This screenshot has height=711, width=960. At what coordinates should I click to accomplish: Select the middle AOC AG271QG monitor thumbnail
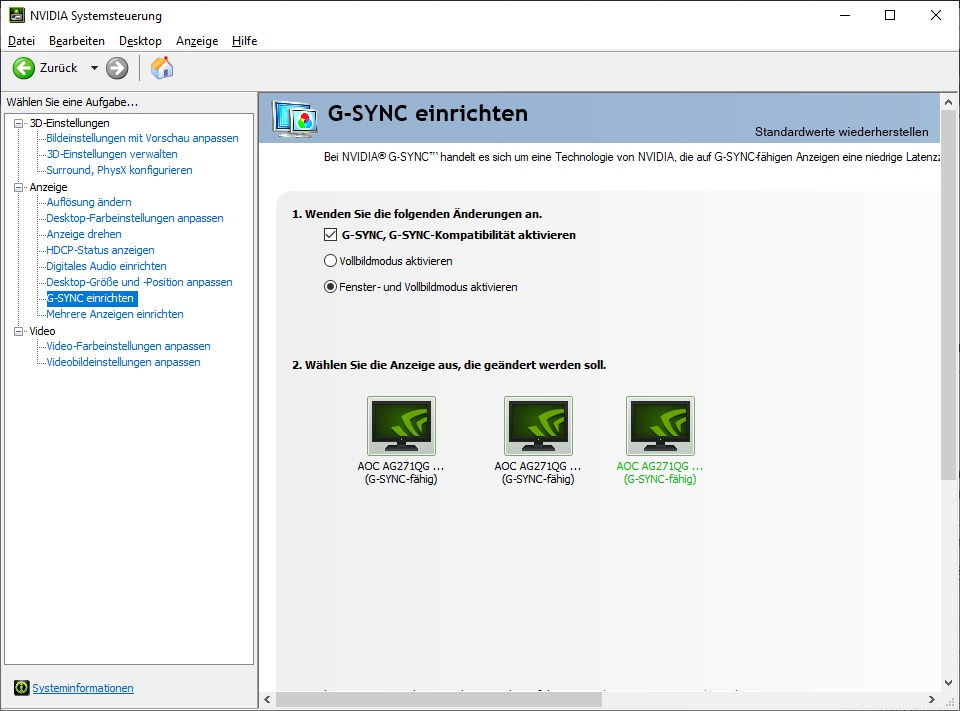(x=538, y=426)
